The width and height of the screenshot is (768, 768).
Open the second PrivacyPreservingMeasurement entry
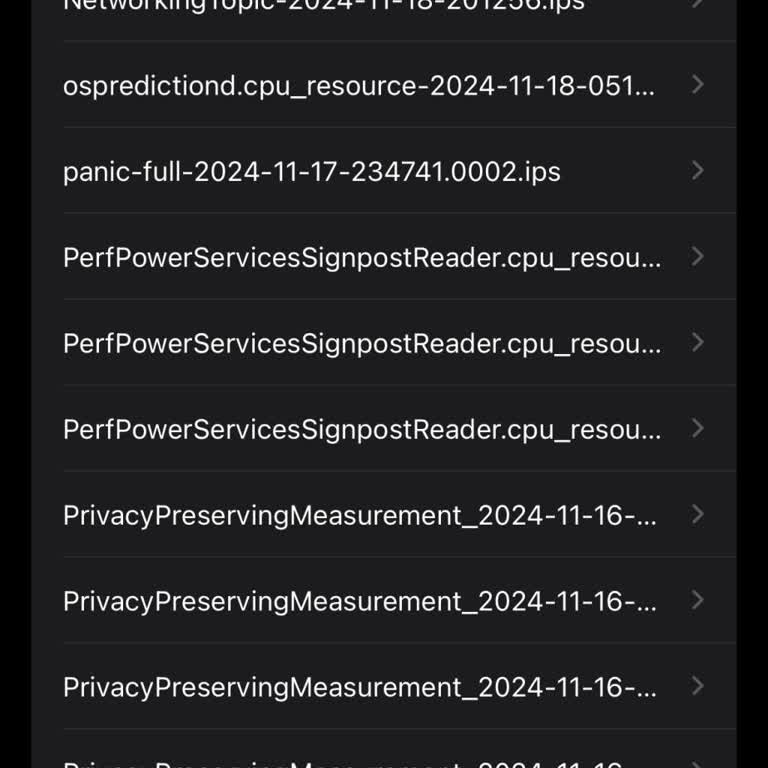click(x=360, y=602)
